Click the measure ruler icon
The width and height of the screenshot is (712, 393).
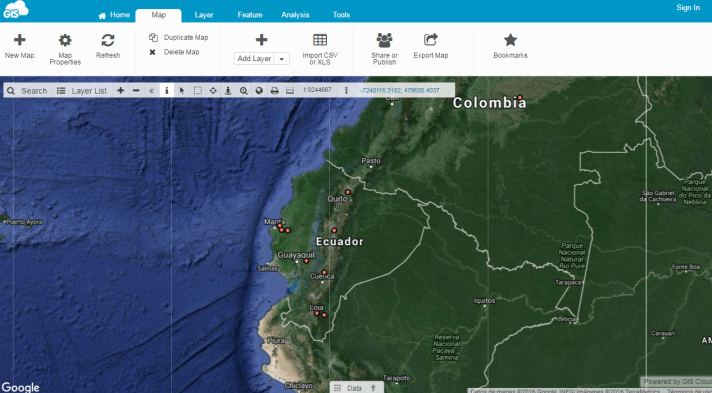(x=290, y=90)
